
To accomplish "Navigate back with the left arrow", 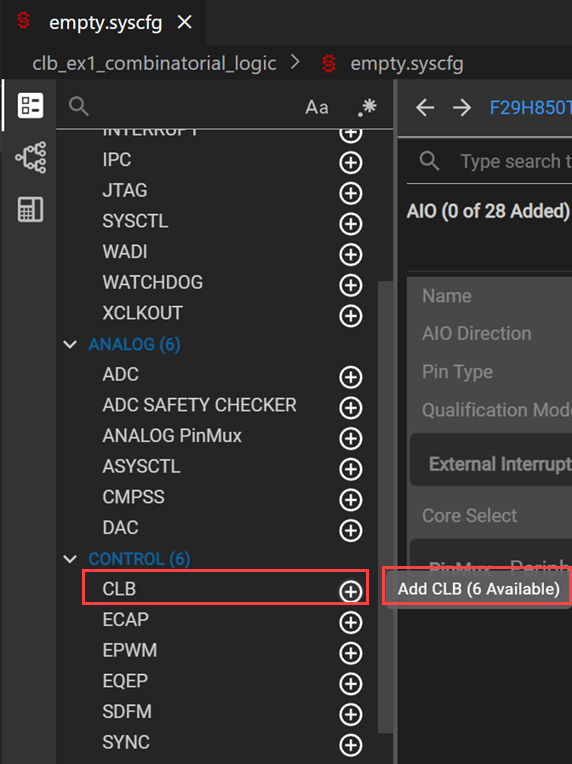I will tap(425, 107).
